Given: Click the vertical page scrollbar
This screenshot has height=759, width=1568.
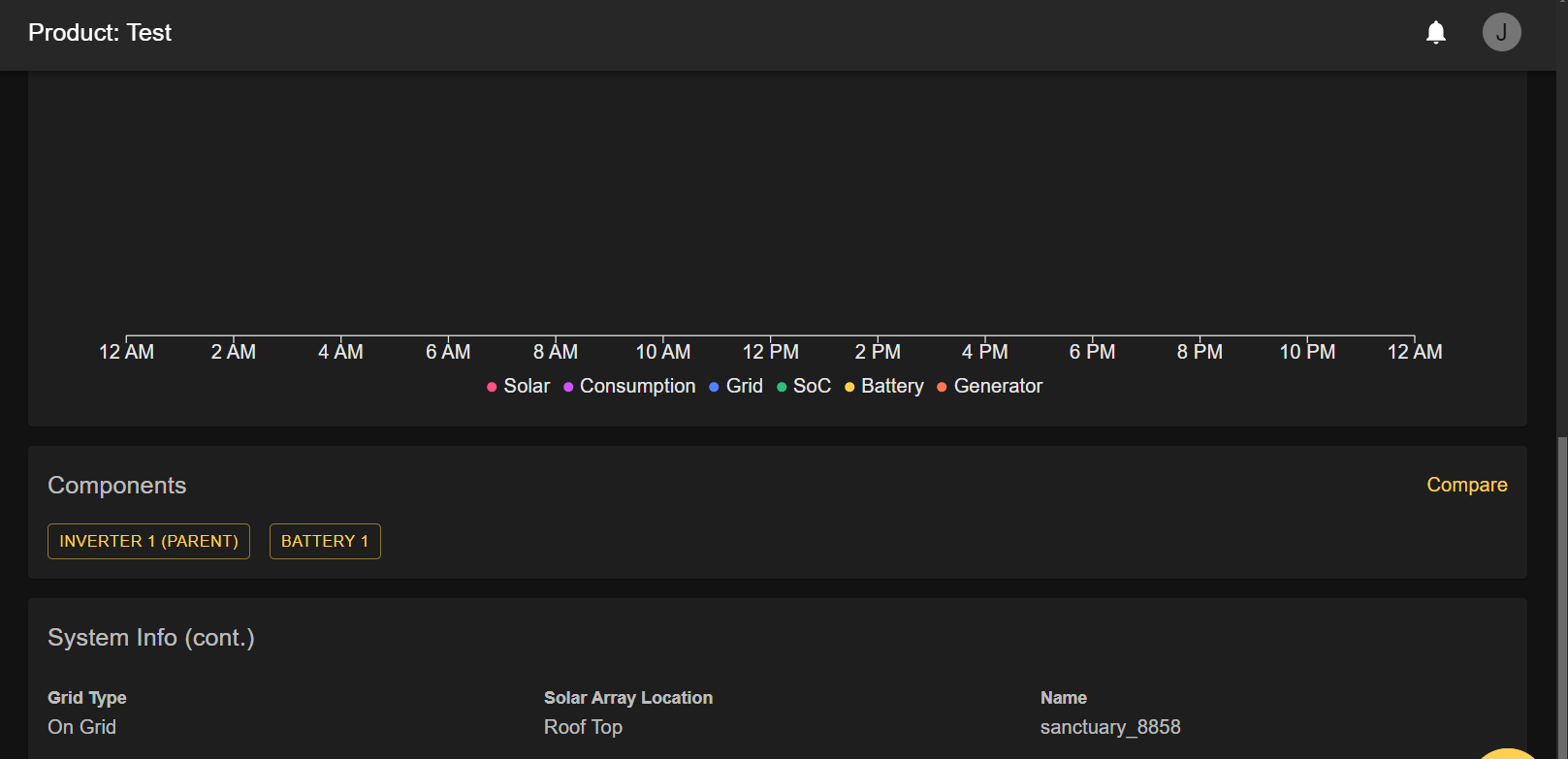Looking at the screenshot, I should click(1561, 582).
